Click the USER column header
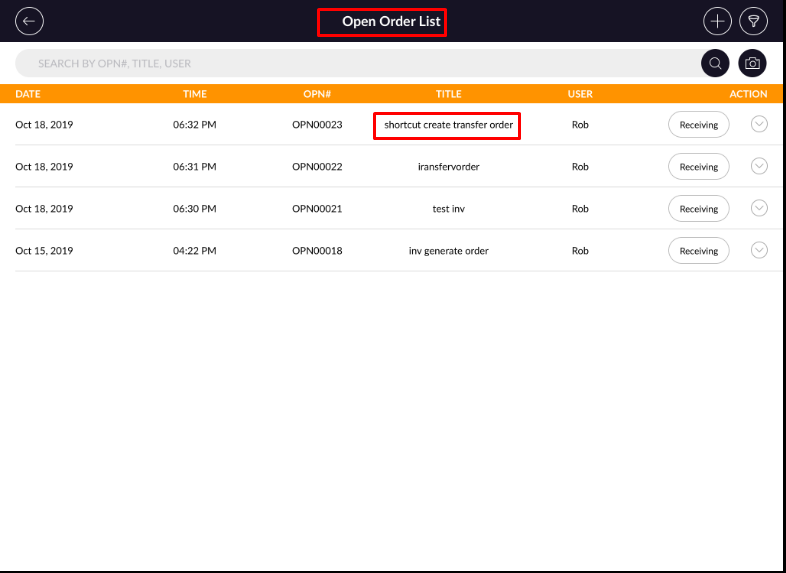 tap(580, 94)
